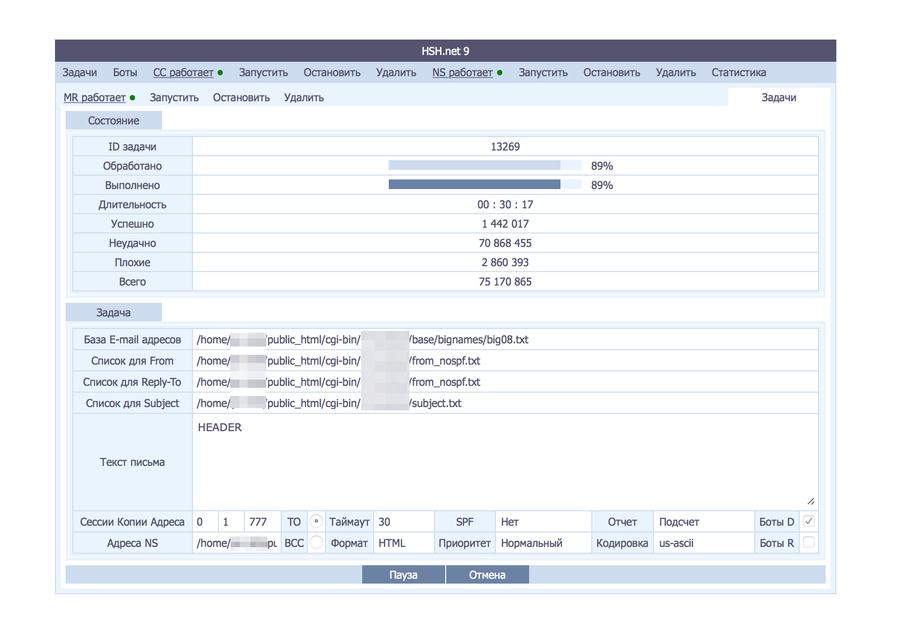Viewport: 900px width, 627px height.
Task: Click the Пауза button
Action: point(404,575)
